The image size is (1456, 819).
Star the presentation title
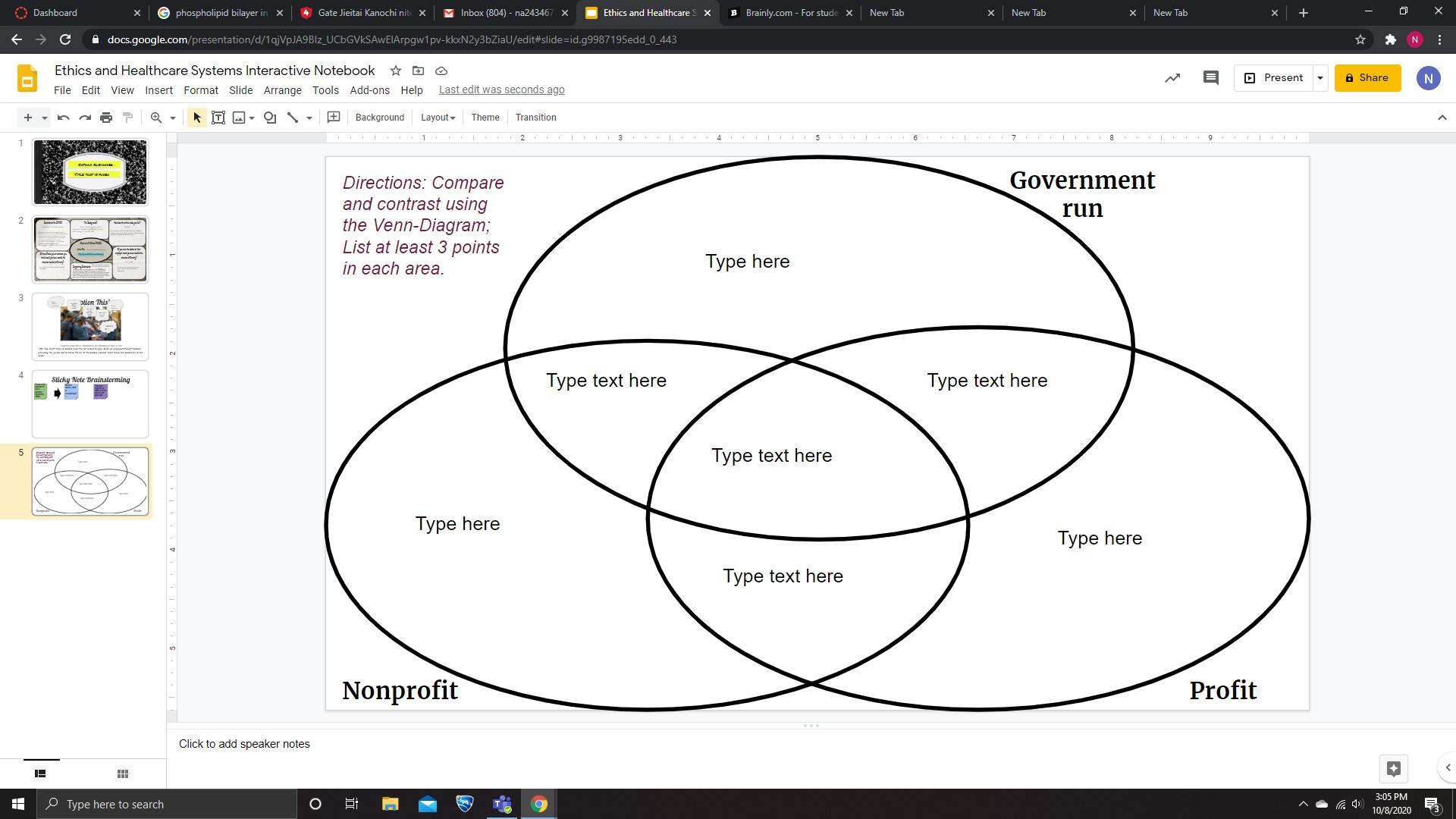coord(395,71)
